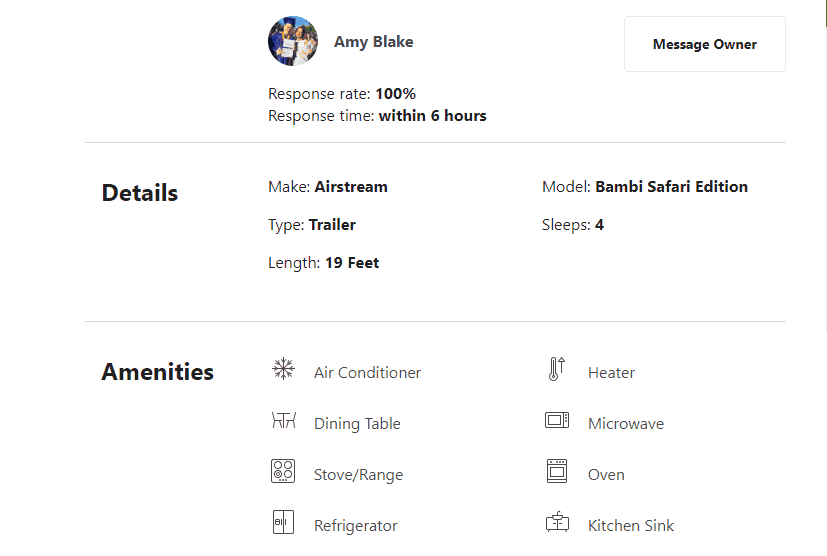
Task: Click the Heater thermometer icon
Action: [557, 369]
